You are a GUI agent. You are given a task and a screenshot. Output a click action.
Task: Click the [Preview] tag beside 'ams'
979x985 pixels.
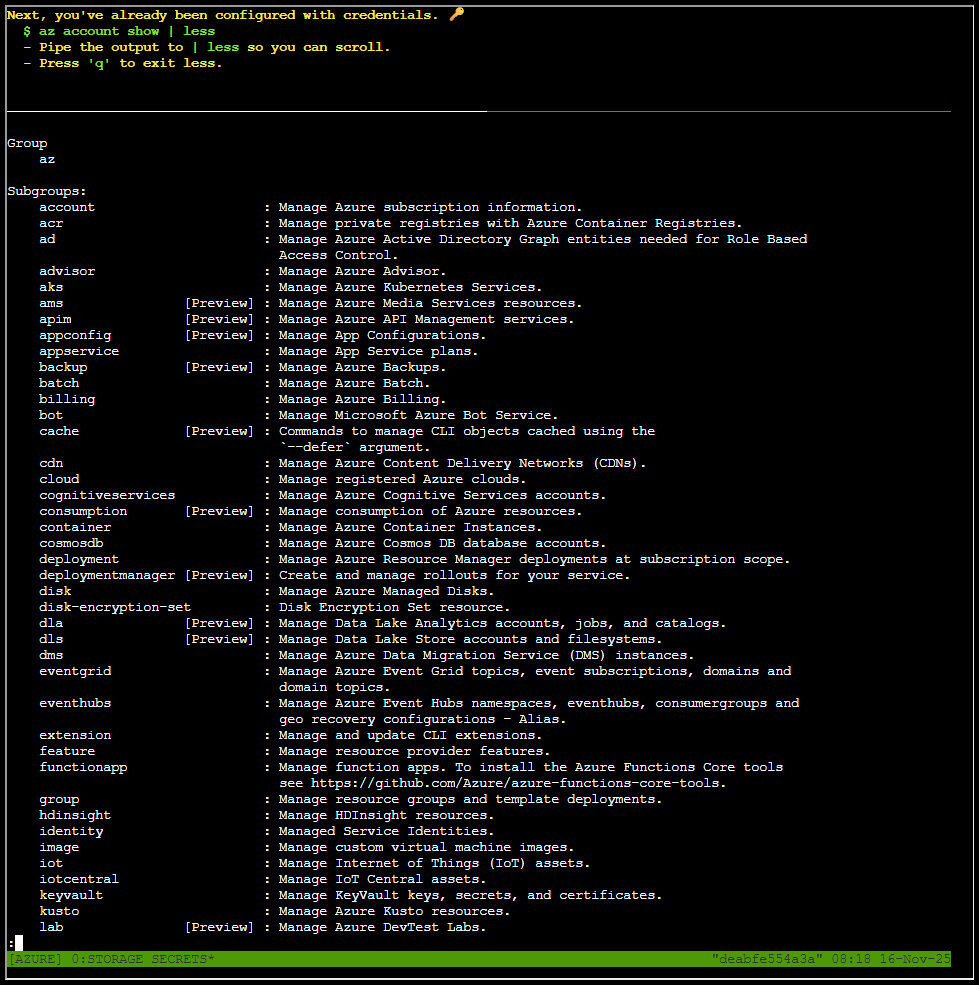219,303
